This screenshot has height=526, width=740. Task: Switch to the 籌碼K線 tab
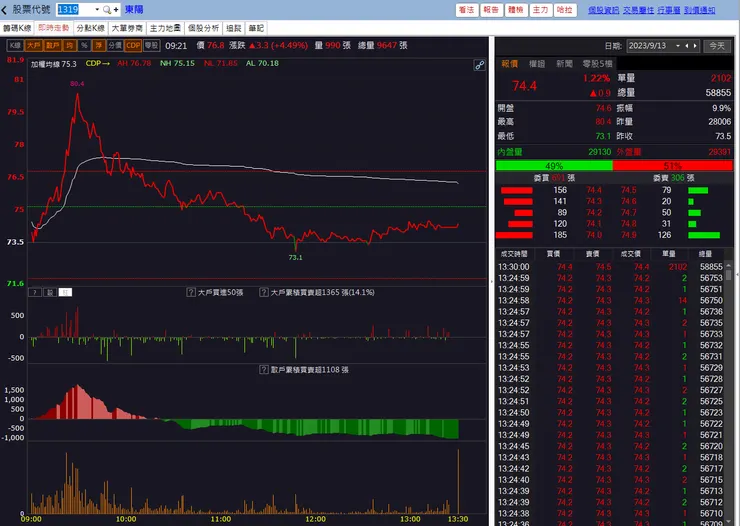click(x=17, y=28)
